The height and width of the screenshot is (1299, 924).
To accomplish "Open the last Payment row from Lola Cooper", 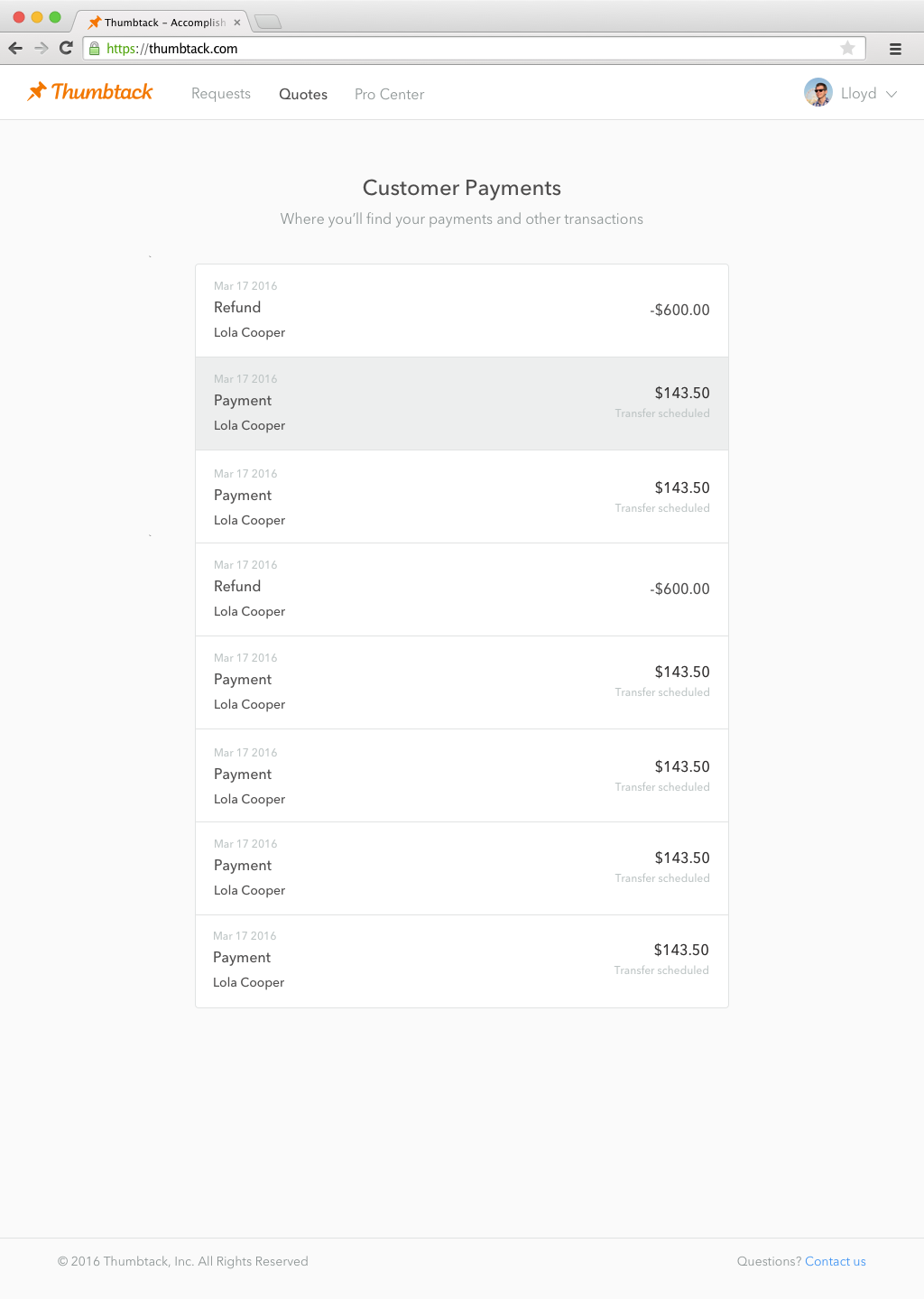I will coord(462,961).
